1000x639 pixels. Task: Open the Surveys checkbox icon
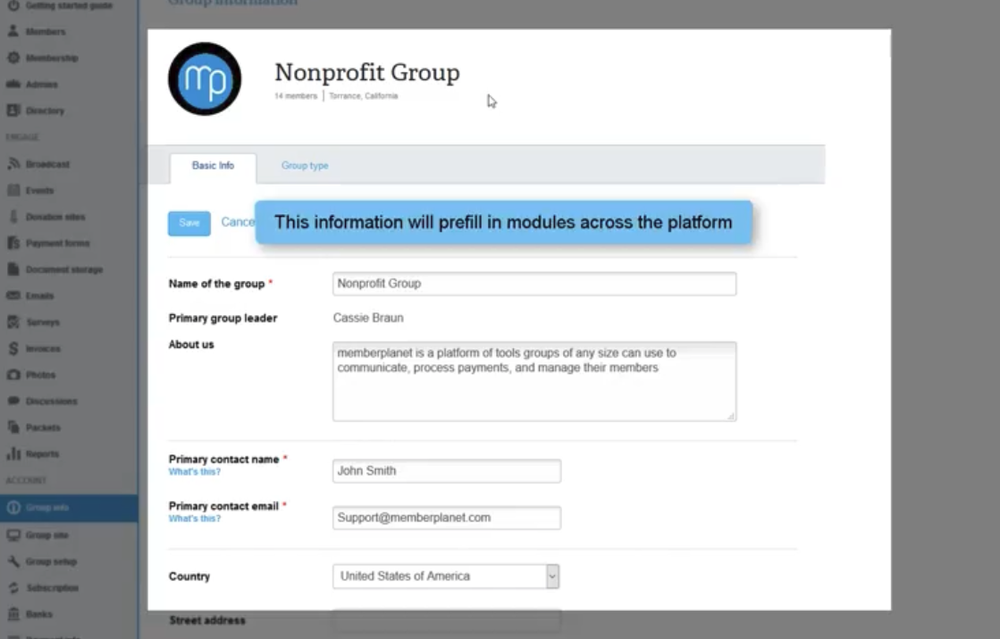click(13, 322)
